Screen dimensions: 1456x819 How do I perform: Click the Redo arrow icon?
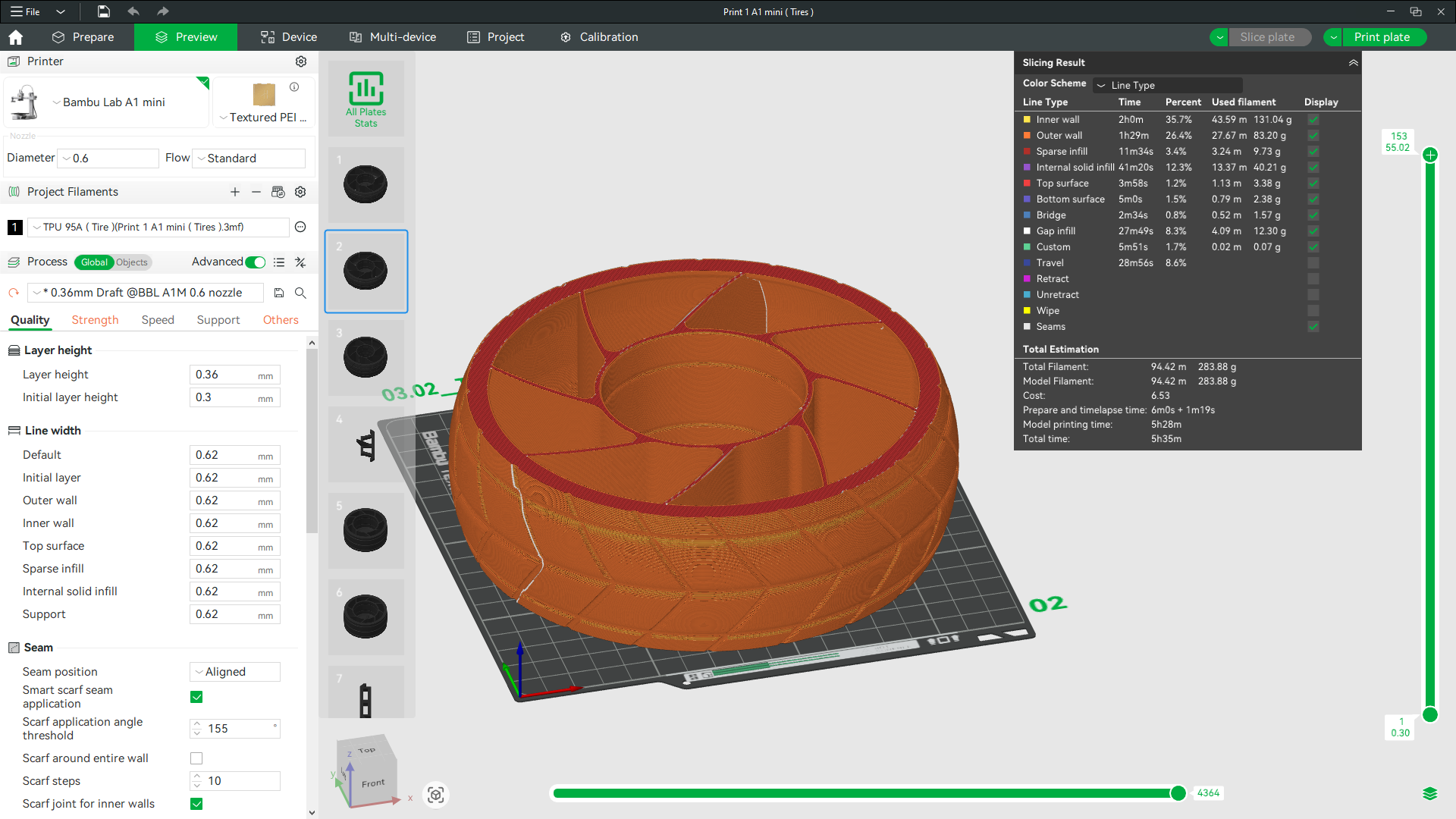click(x=162, y=11)
